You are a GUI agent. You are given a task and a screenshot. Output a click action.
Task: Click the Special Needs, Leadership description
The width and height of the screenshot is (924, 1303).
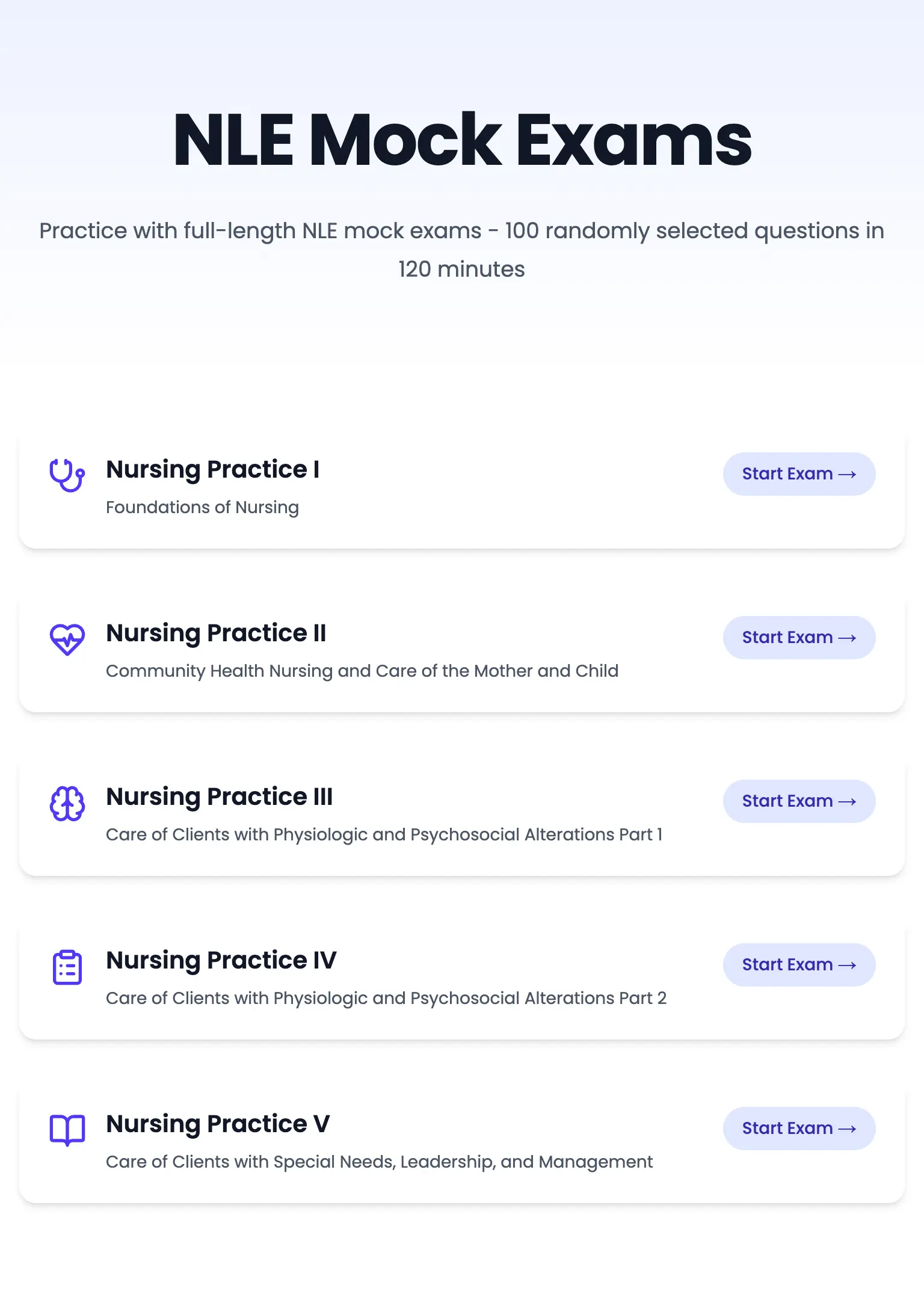379,1162
